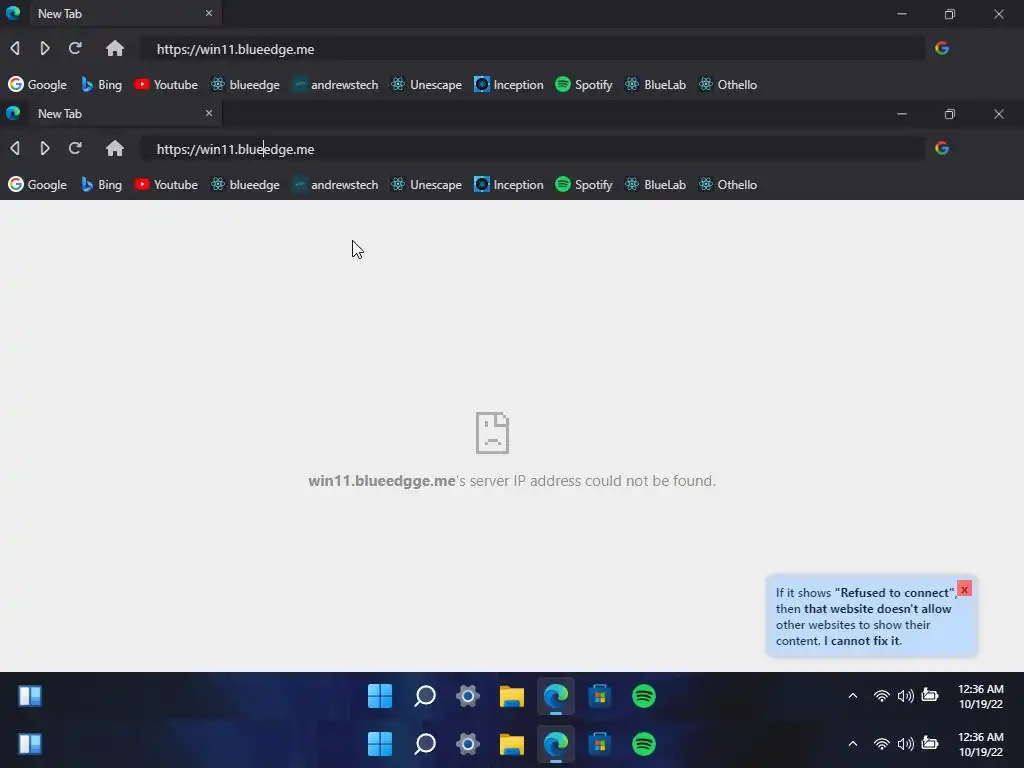The width and height of the screenshot is (1024, 768).
Task: Open the Unescape bookmark in the upper bookmarks bar
Action: coord(426,84)
